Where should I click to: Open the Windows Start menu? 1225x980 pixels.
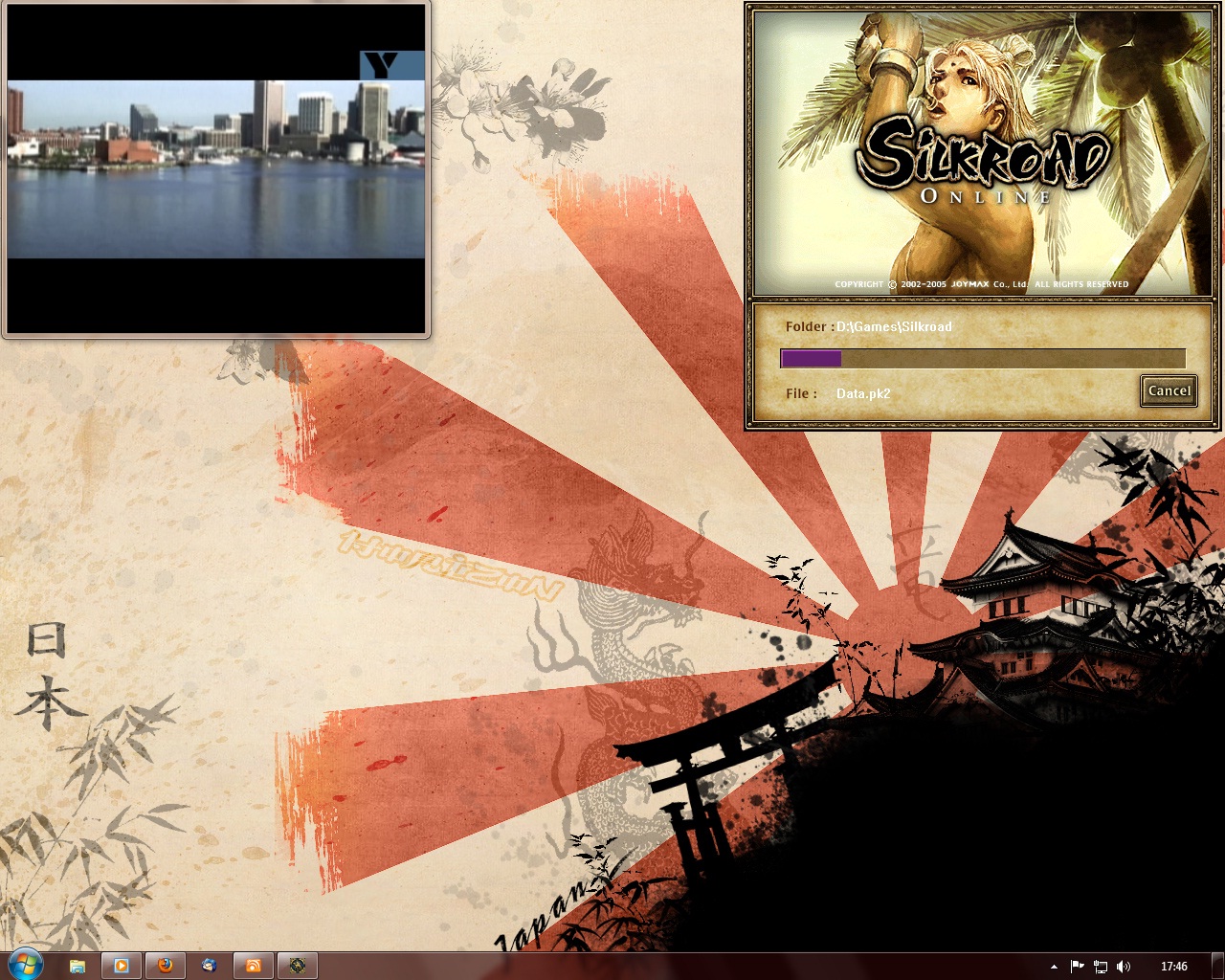click(x=25, y=965)
